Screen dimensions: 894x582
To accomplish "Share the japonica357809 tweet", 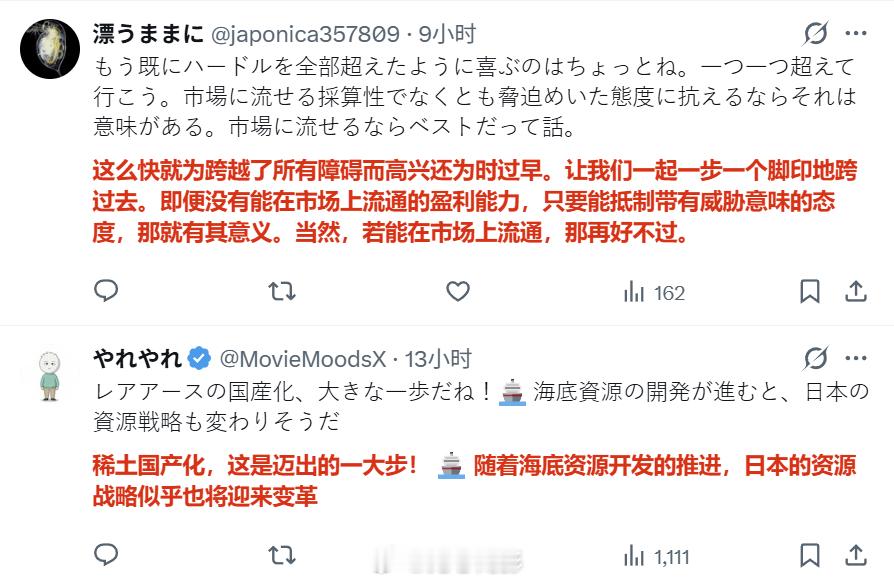I will point(855,291).
